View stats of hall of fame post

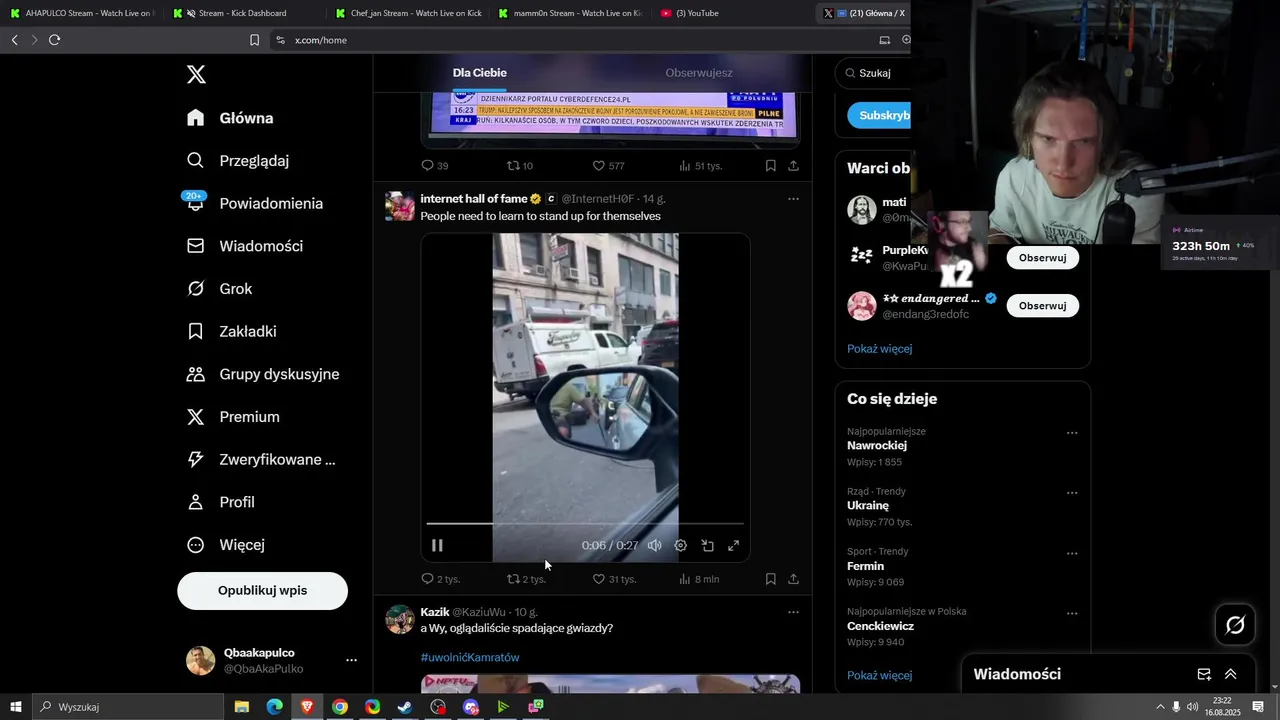click(x=699, y=579)
